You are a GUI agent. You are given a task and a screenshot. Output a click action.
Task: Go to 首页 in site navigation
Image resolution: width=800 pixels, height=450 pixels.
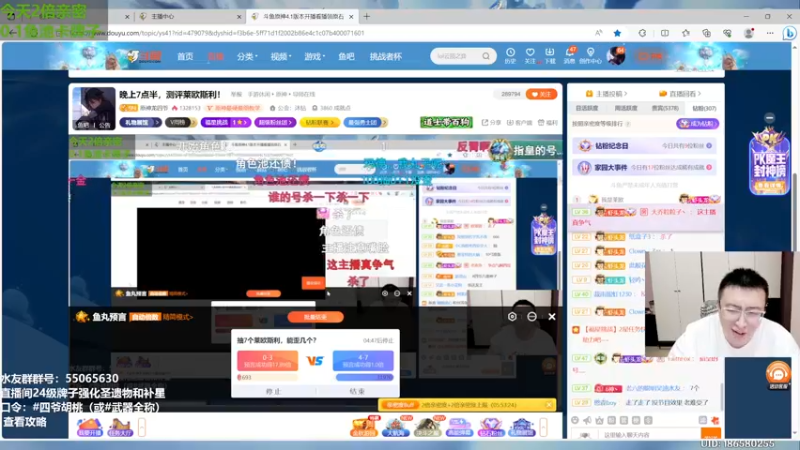click(x=185, y=57)
